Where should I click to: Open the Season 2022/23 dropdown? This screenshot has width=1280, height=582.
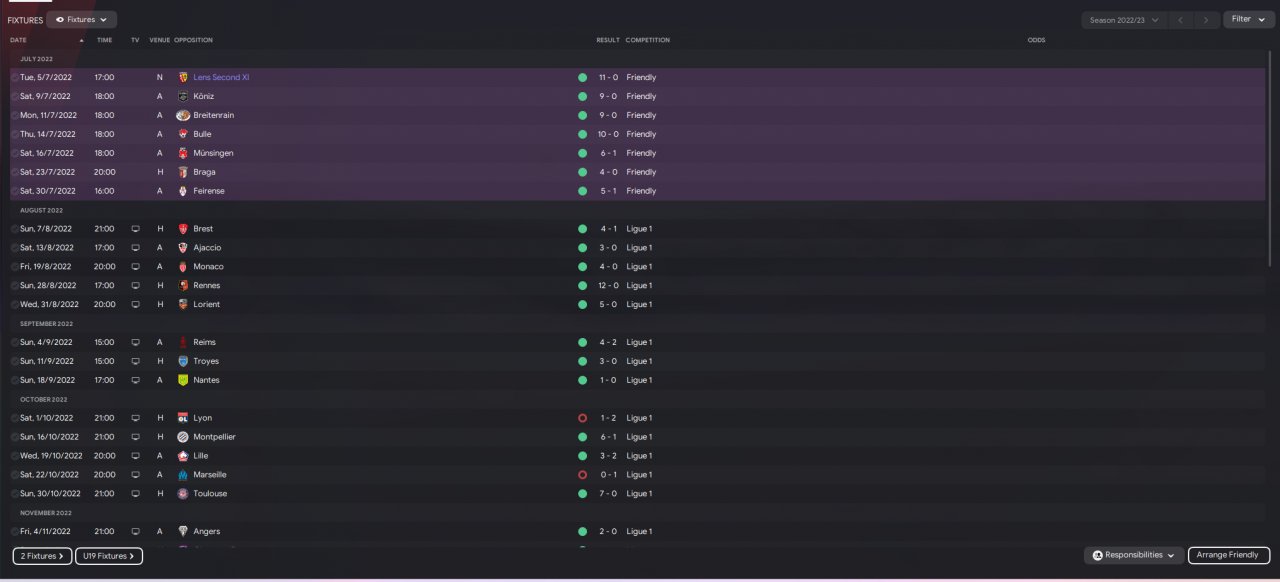coord(1123,19)
